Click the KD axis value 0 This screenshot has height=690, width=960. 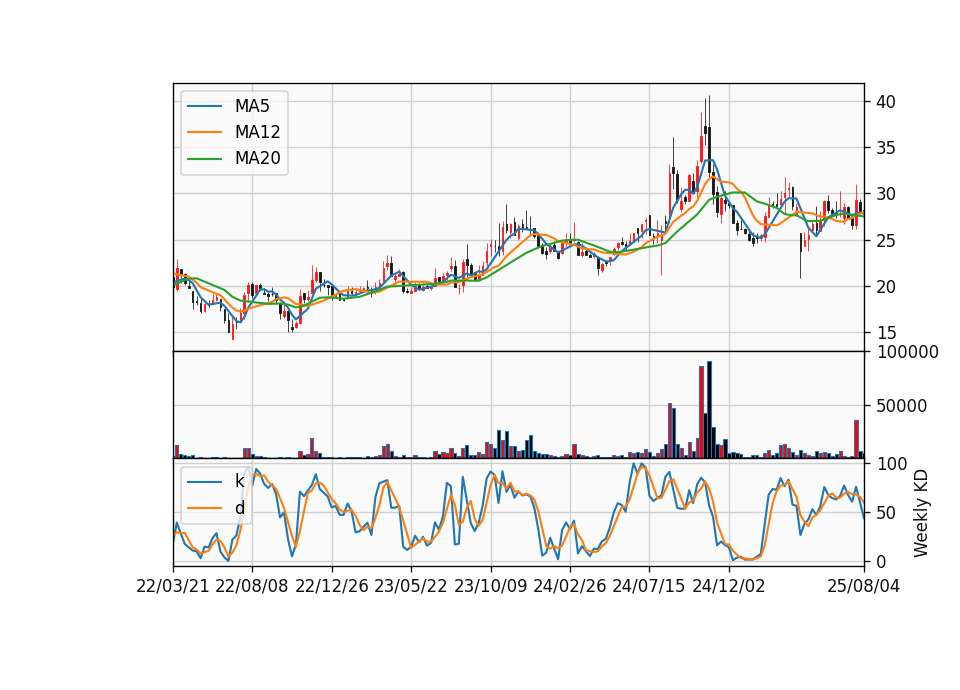click(881, 561)
